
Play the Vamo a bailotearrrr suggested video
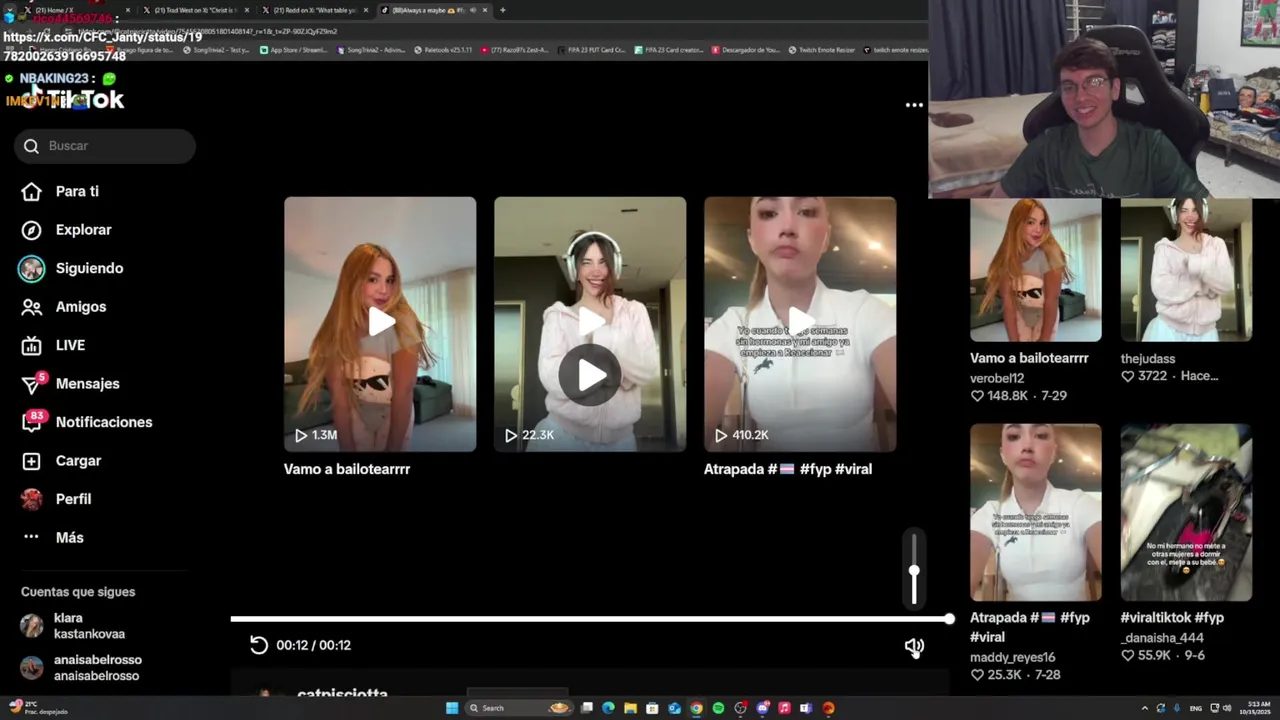coord(380,324)
